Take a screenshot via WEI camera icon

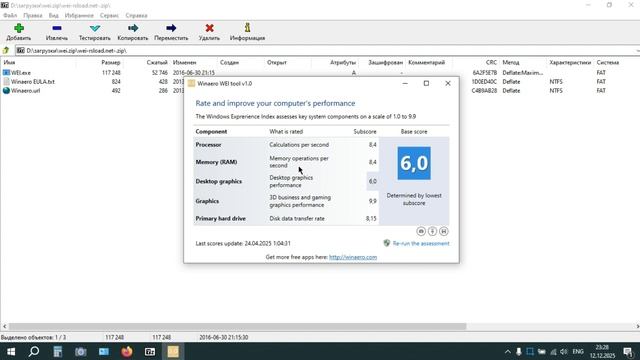pos(421,231)
